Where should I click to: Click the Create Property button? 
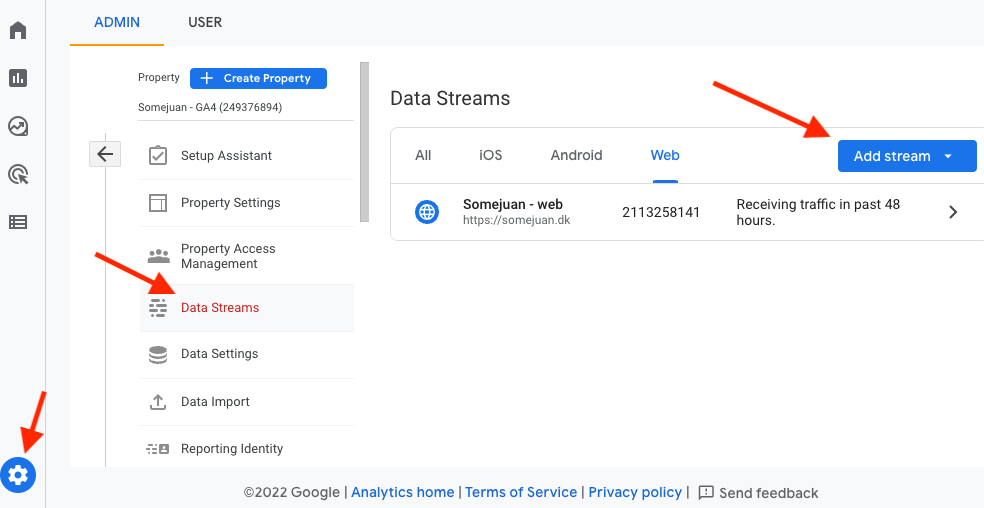[258, 78]
